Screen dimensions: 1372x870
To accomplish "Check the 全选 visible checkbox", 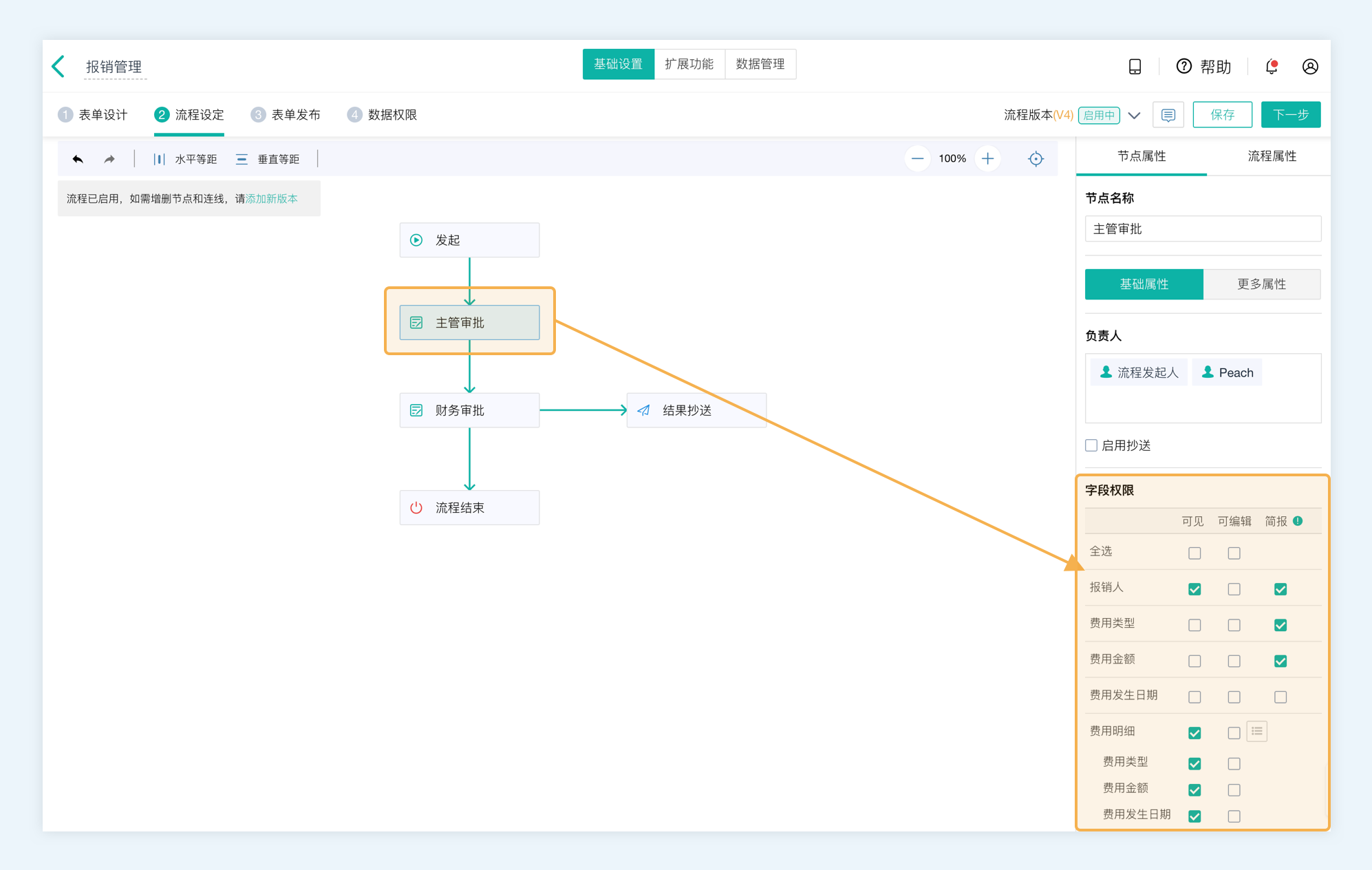I will point(1194,553).
